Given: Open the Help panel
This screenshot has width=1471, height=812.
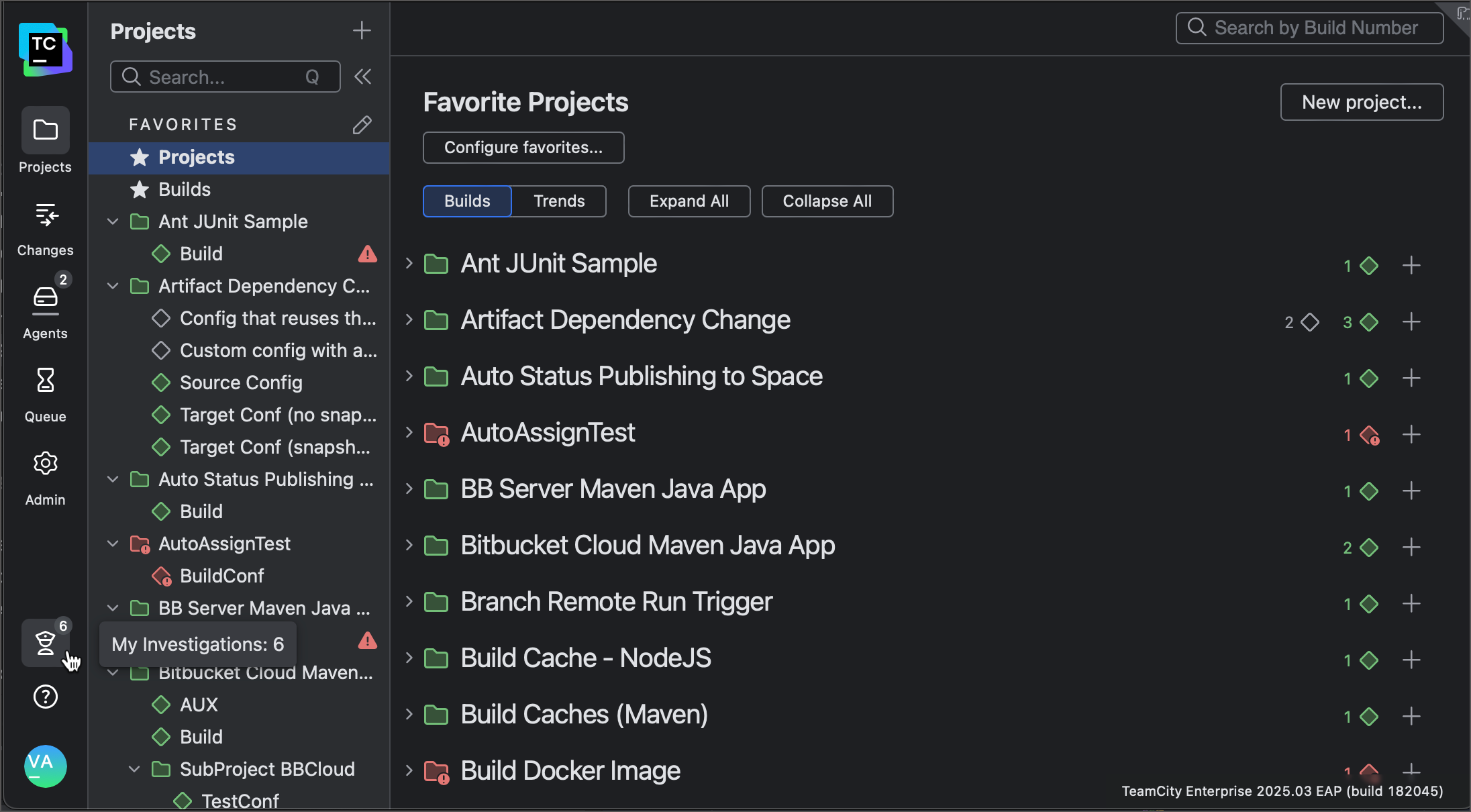Looking at the screenshot, I should (x=44, y=697).
